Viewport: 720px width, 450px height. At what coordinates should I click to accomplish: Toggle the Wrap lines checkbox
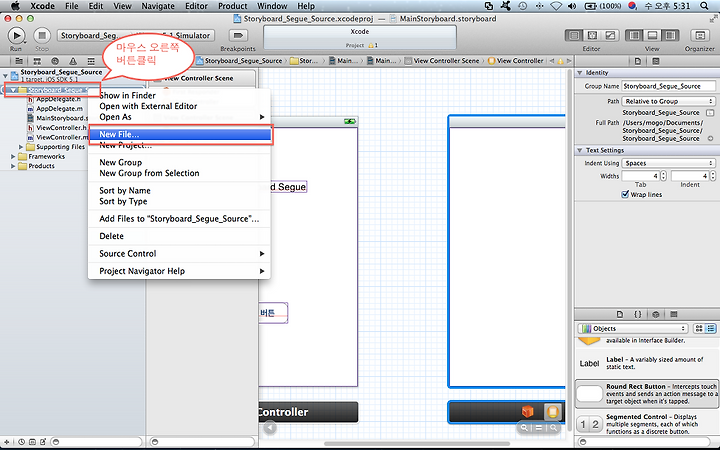click(625, 194)
